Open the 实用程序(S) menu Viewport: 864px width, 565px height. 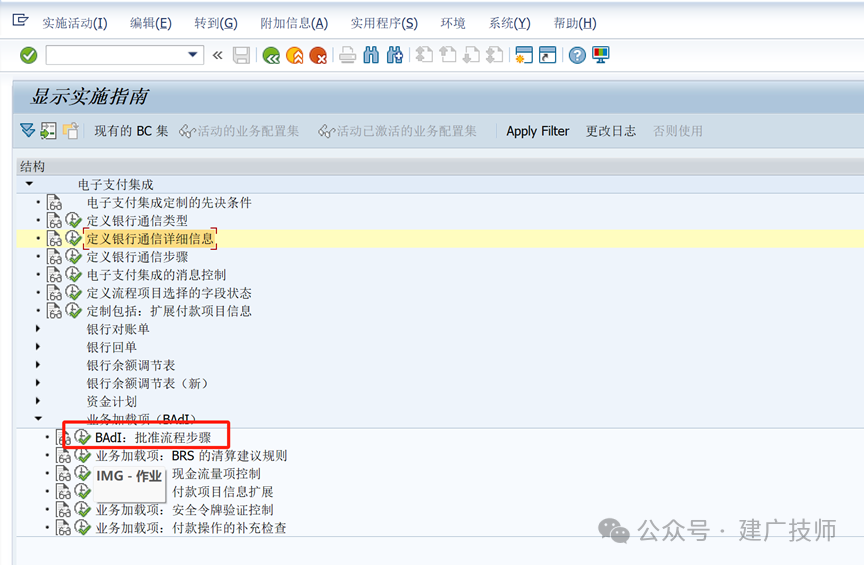[384, 23]
